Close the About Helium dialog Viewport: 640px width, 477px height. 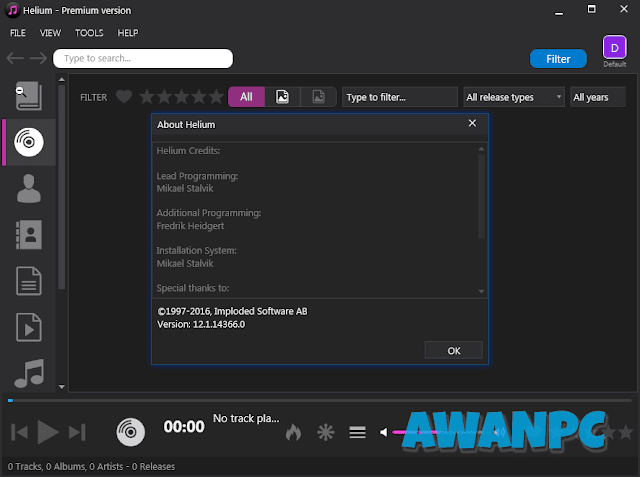pos(472,123)
